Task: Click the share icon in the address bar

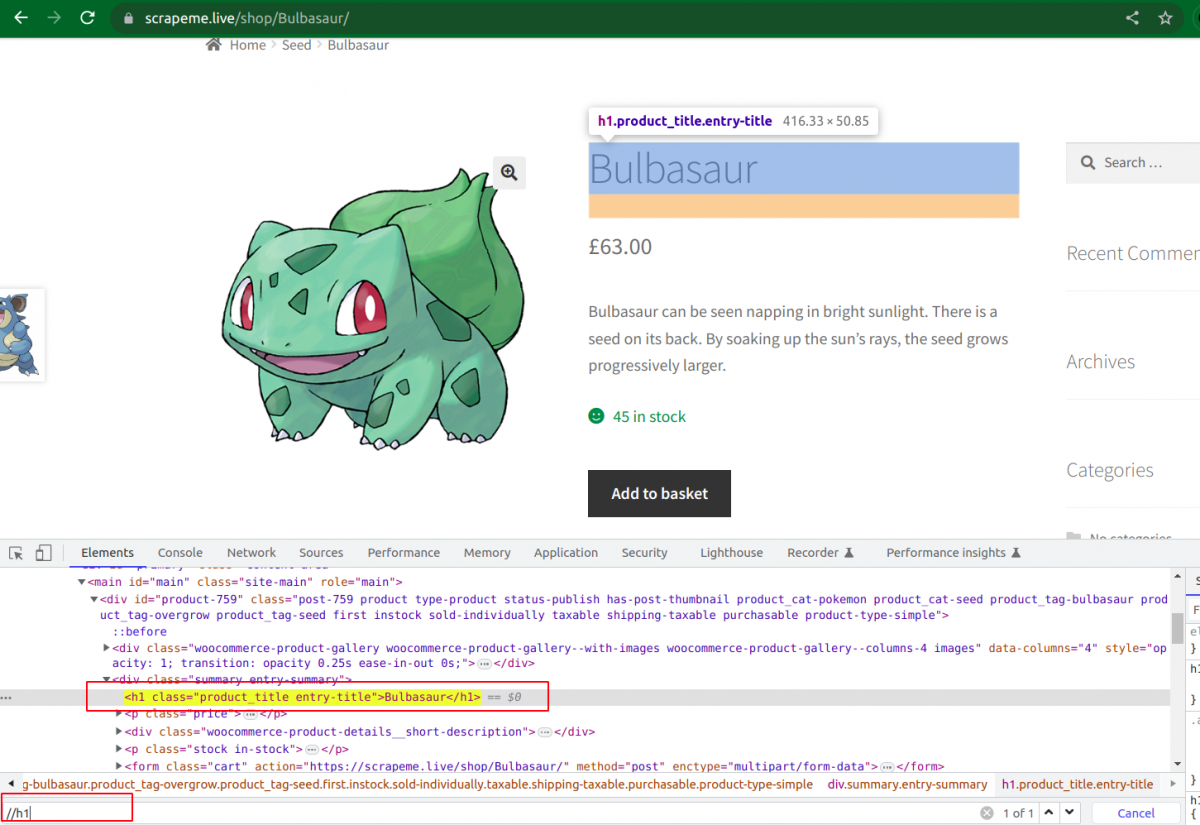Action: (x=1131, y=17)
